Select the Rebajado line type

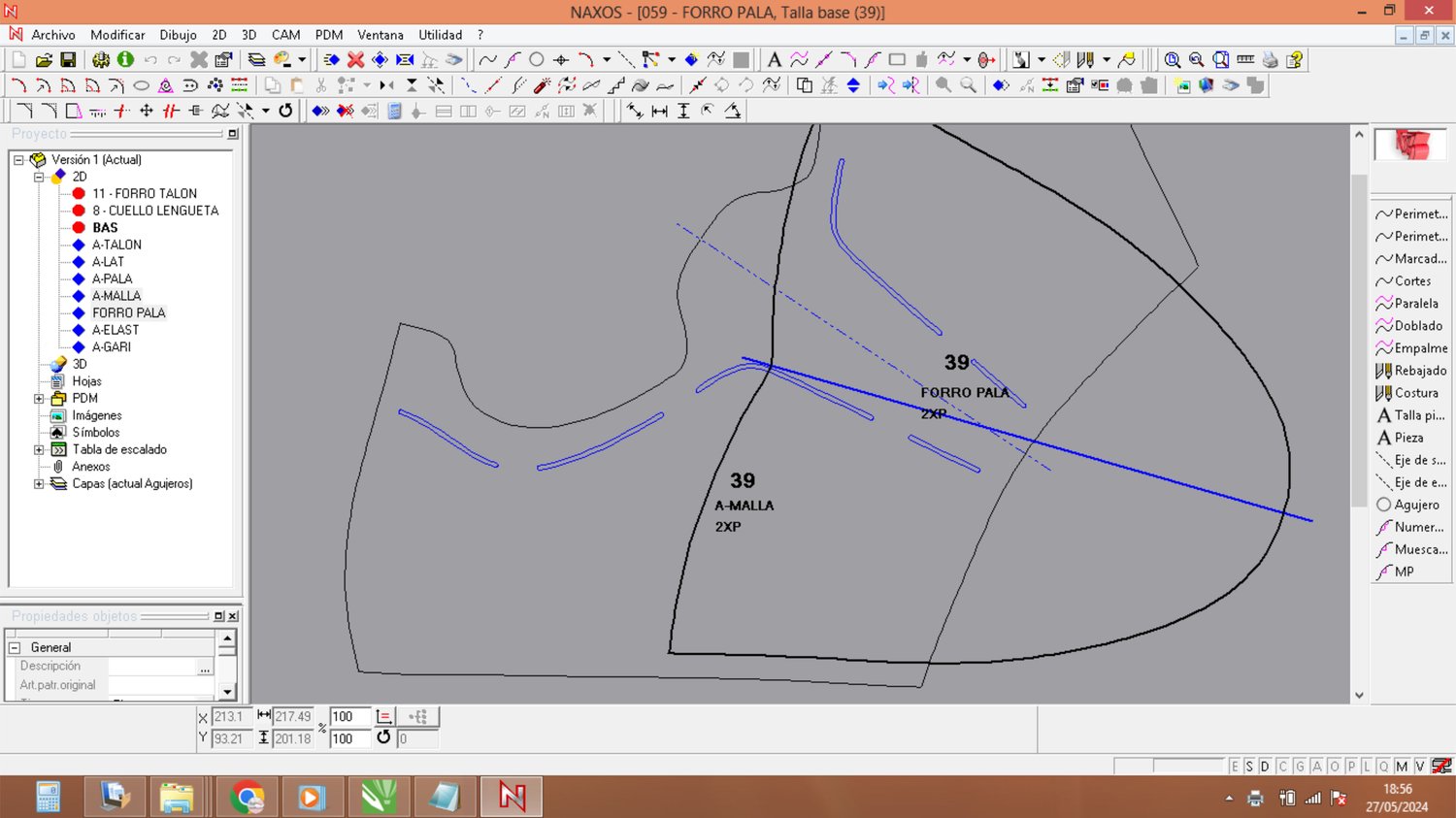[1411, 371]
